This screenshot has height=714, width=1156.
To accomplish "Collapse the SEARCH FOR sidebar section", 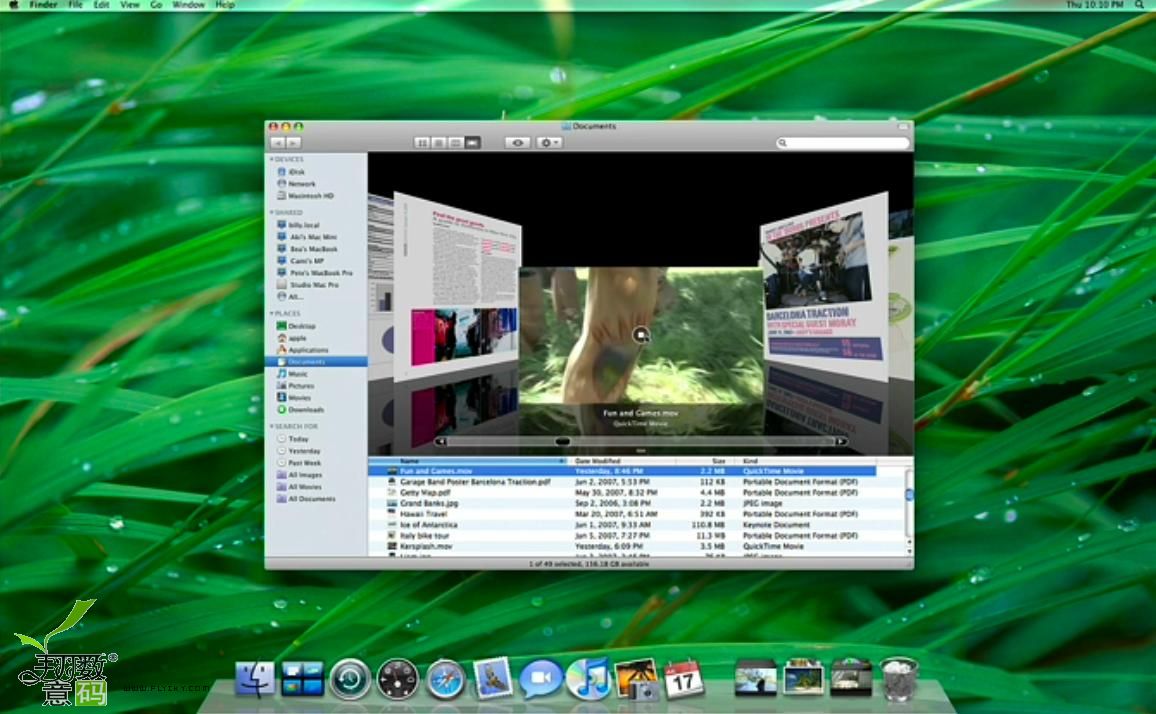I will pyautogui.click(x=271, y=426).
